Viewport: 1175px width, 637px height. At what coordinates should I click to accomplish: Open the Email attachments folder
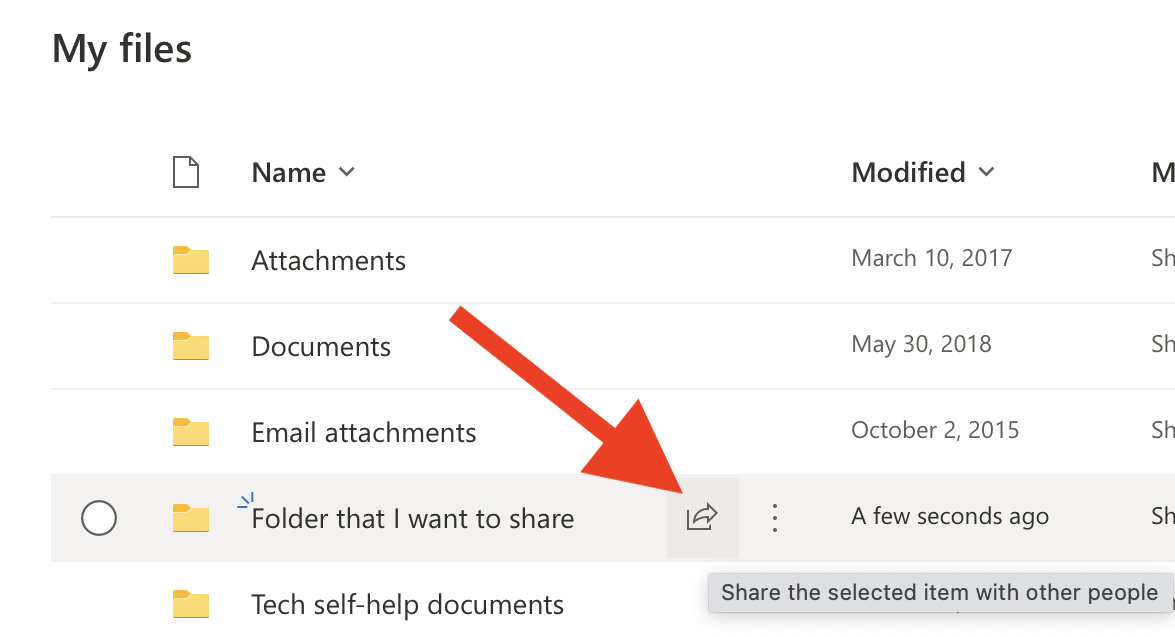coord(364,433)
